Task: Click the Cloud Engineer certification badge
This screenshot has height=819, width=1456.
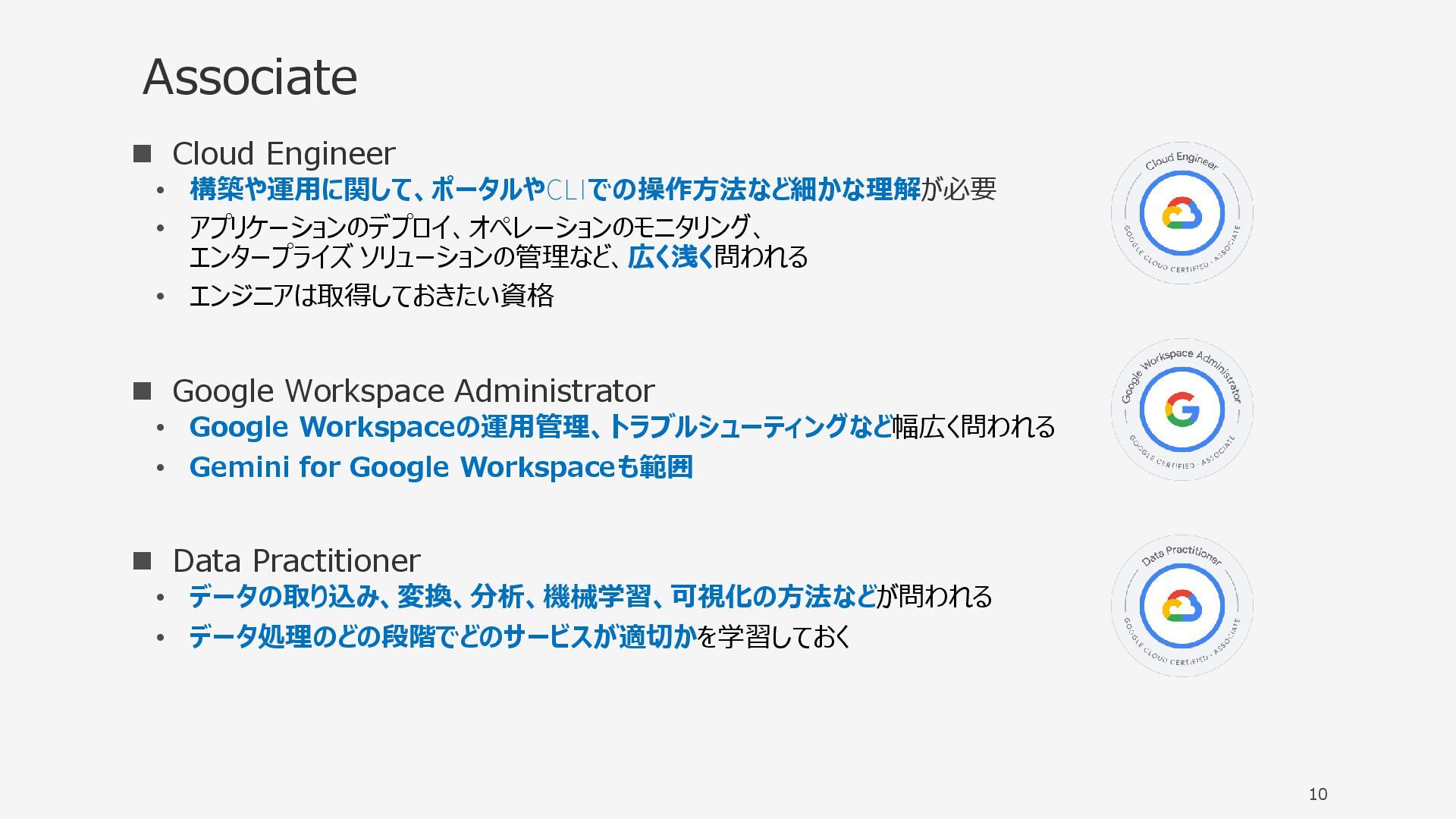Action: tap(1181, 214)
